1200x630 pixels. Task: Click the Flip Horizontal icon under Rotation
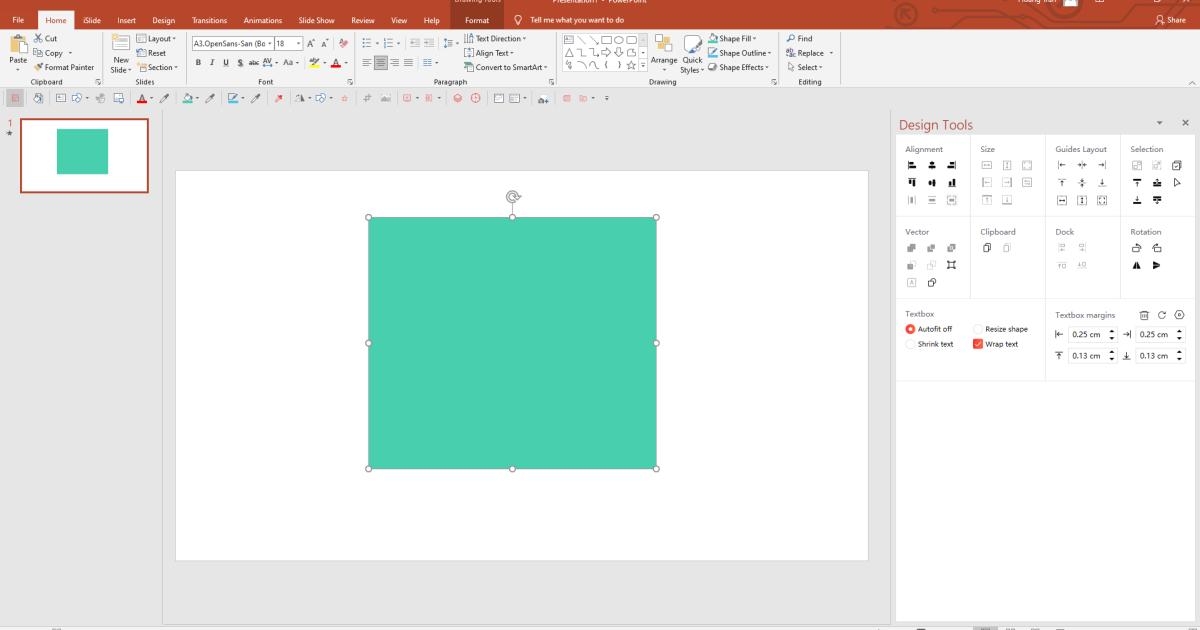1137,265
